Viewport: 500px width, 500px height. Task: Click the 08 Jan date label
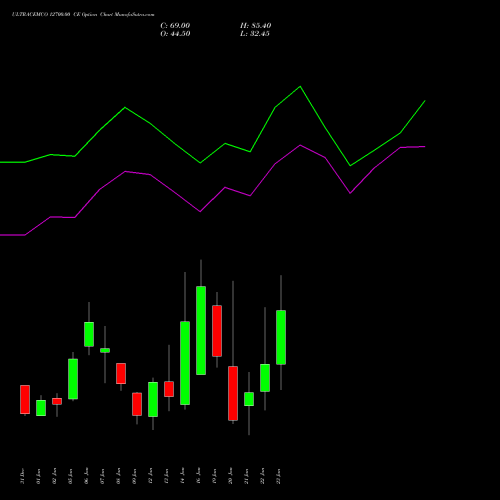click(118, 476)
